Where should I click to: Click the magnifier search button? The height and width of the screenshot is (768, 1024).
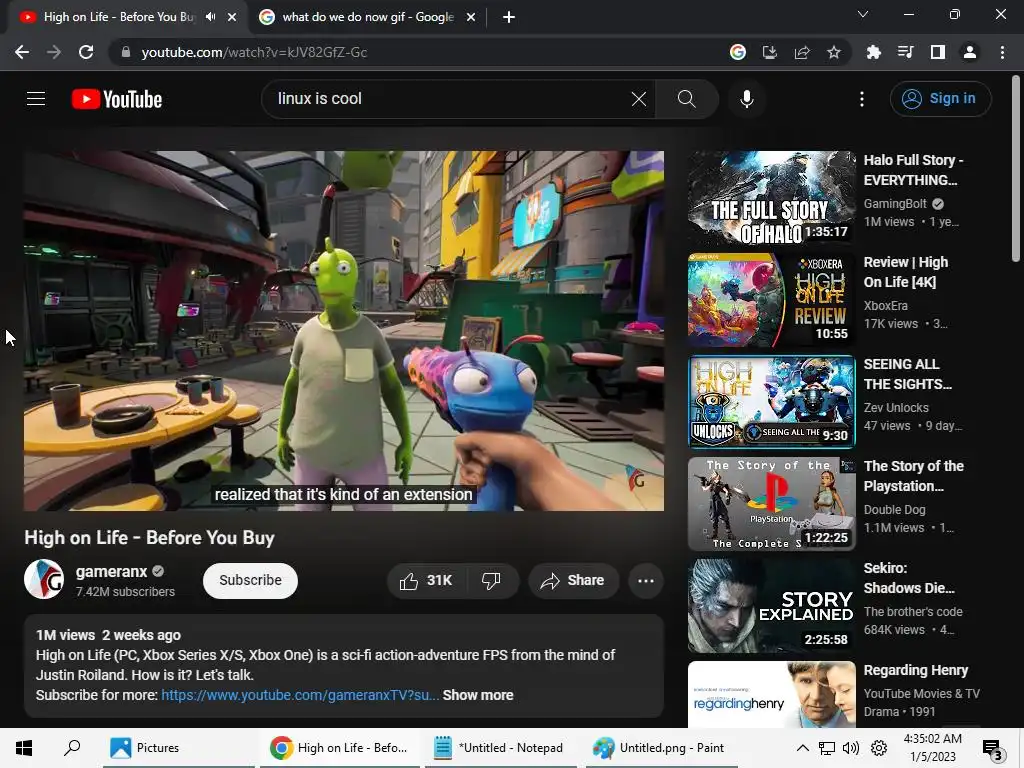pos(686,99)
